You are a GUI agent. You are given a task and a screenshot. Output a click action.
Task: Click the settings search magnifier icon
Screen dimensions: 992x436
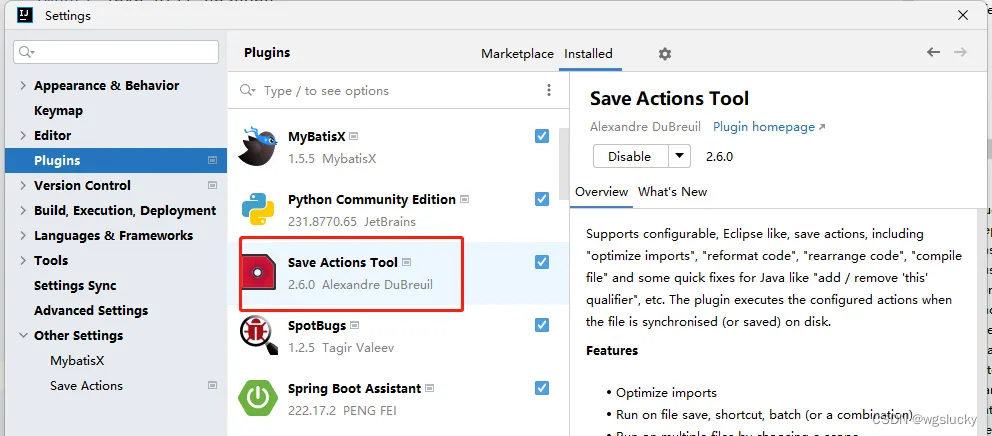[26, 52]
